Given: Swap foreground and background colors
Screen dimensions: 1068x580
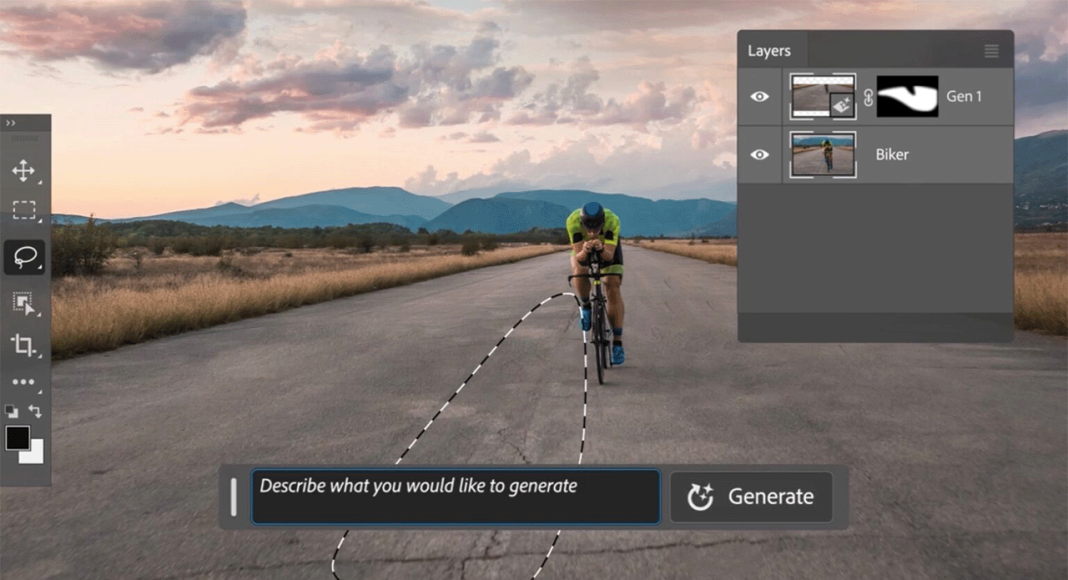Looking at the screenshot, I should point(35,411).
